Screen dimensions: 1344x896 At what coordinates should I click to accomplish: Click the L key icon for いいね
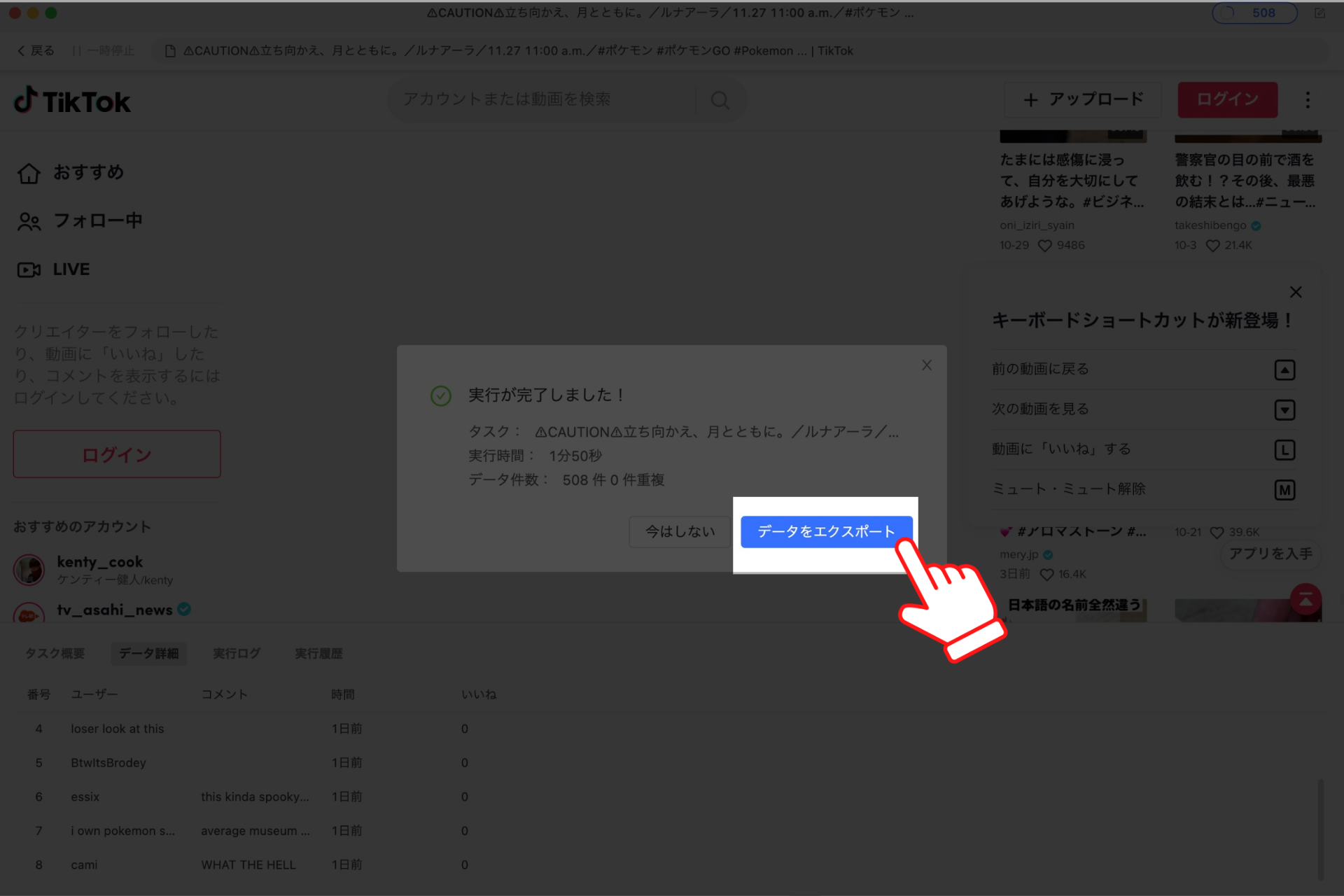(x=1284, y=450)
